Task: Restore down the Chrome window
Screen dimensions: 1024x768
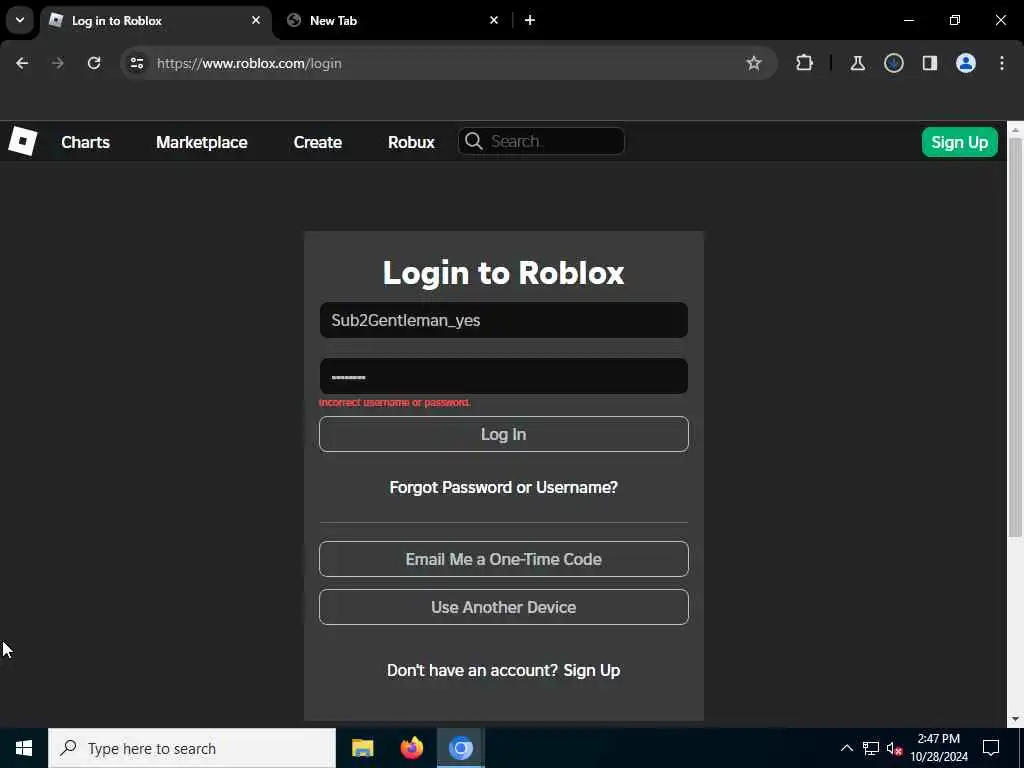Action: tap(955, 20)
